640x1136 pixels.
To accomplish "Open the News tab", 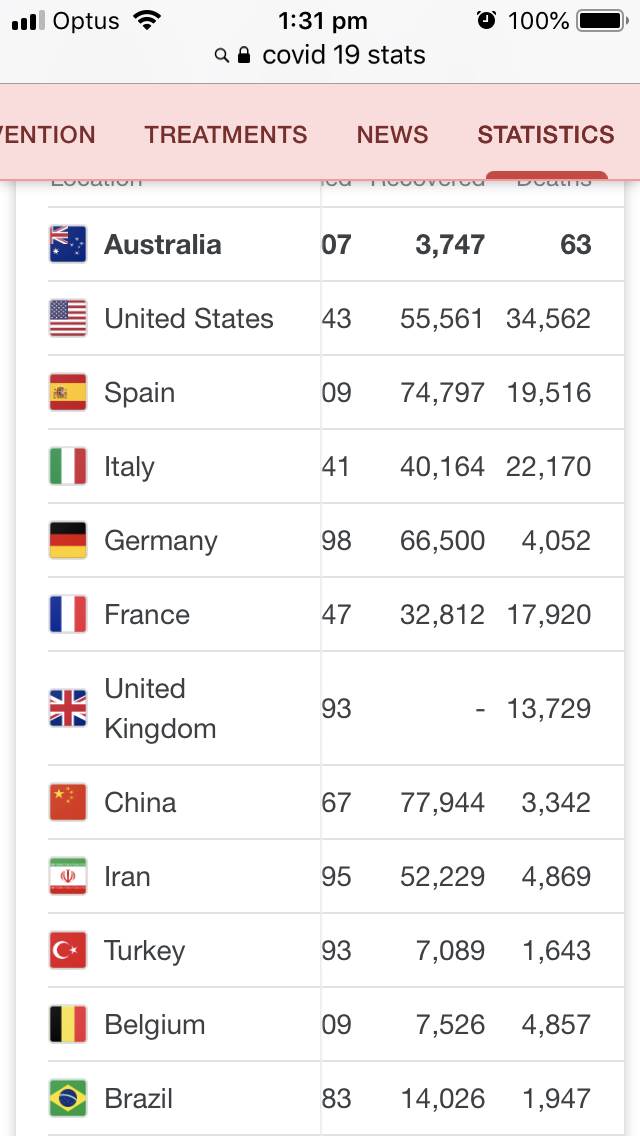I will pos(392,135).
